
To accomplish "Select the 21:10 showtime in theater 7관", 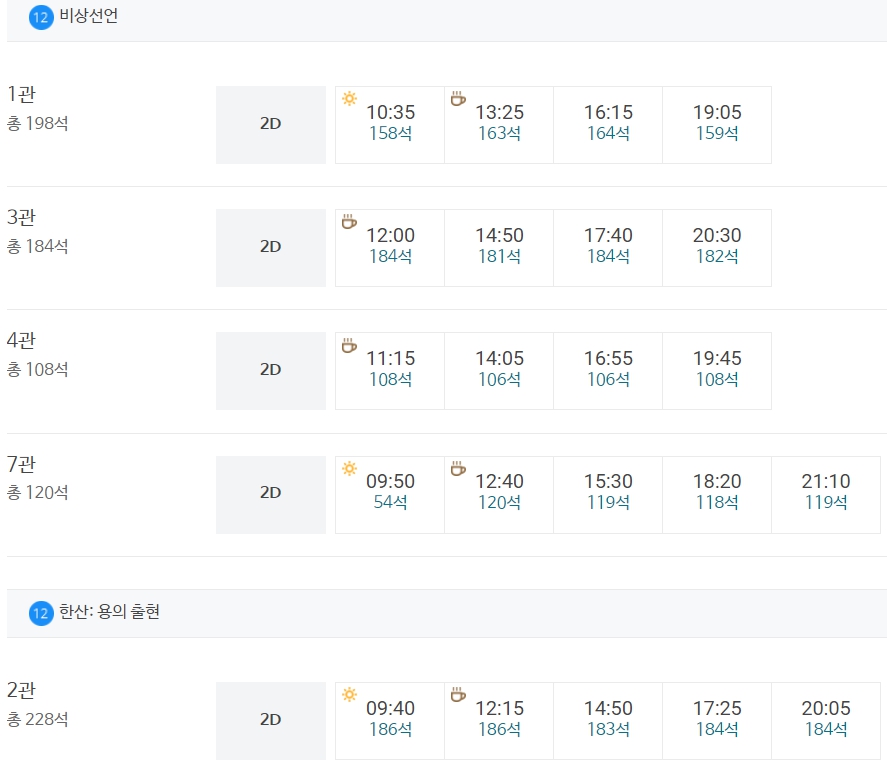I will pyautogui.click(x=826, y=494).
